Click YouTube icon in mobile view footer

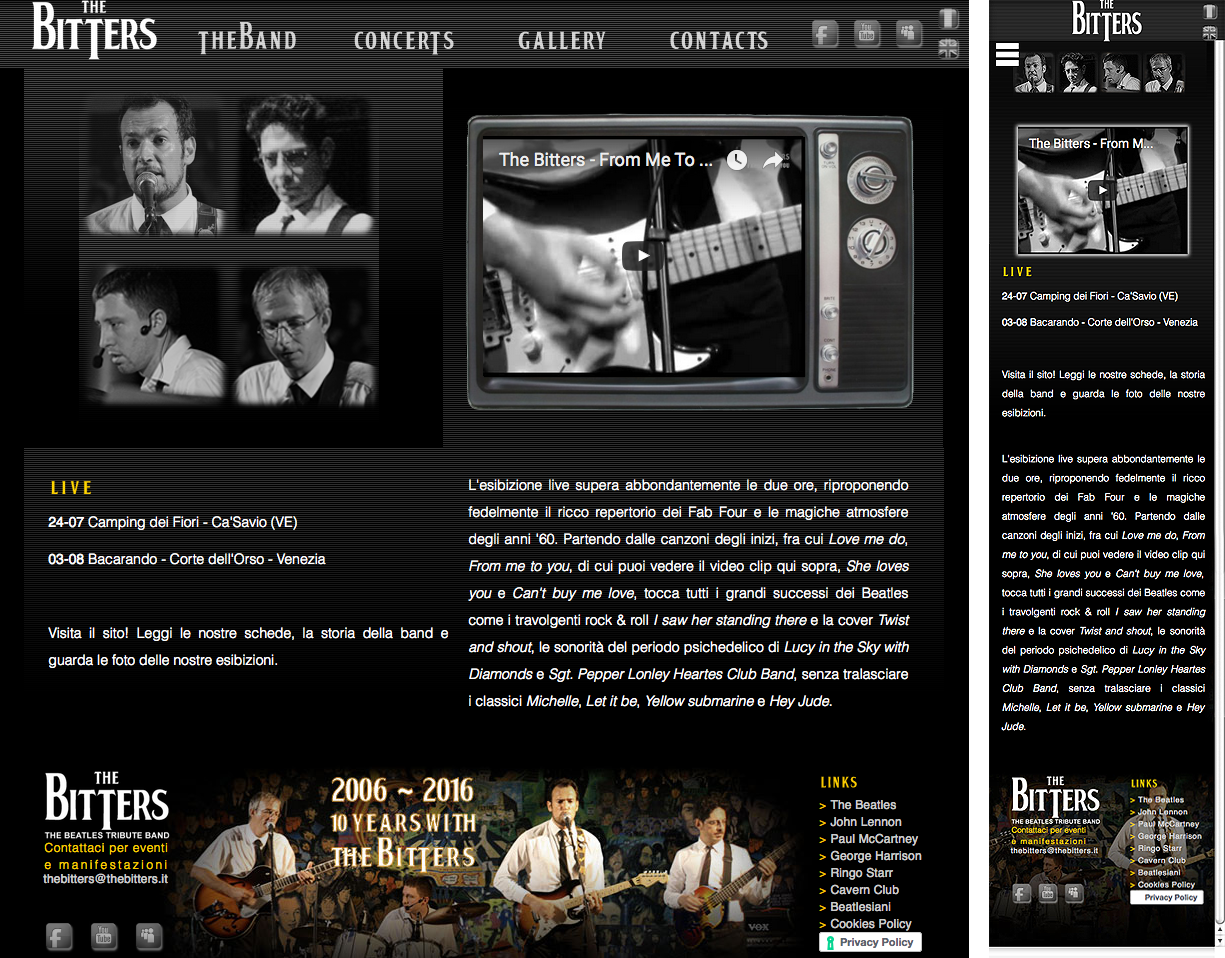pos(1048,893)
